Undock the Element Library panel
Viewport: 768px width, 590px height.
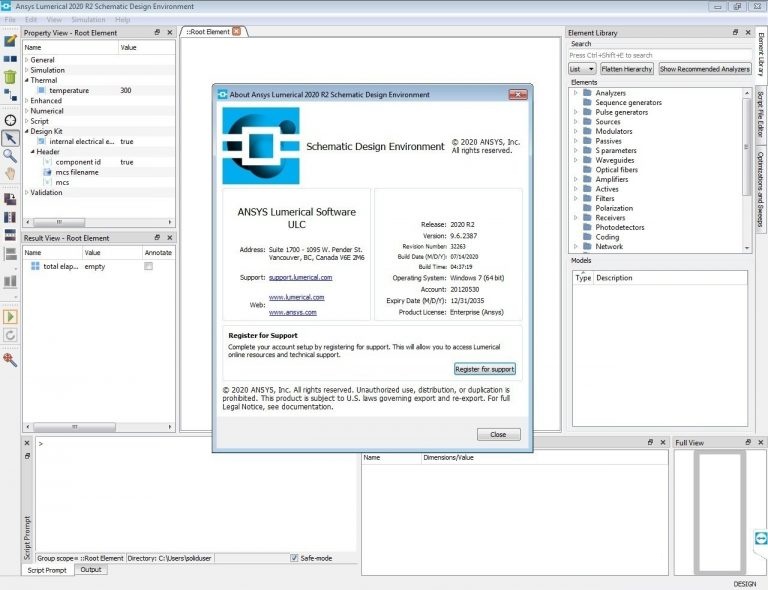point(735,32)
